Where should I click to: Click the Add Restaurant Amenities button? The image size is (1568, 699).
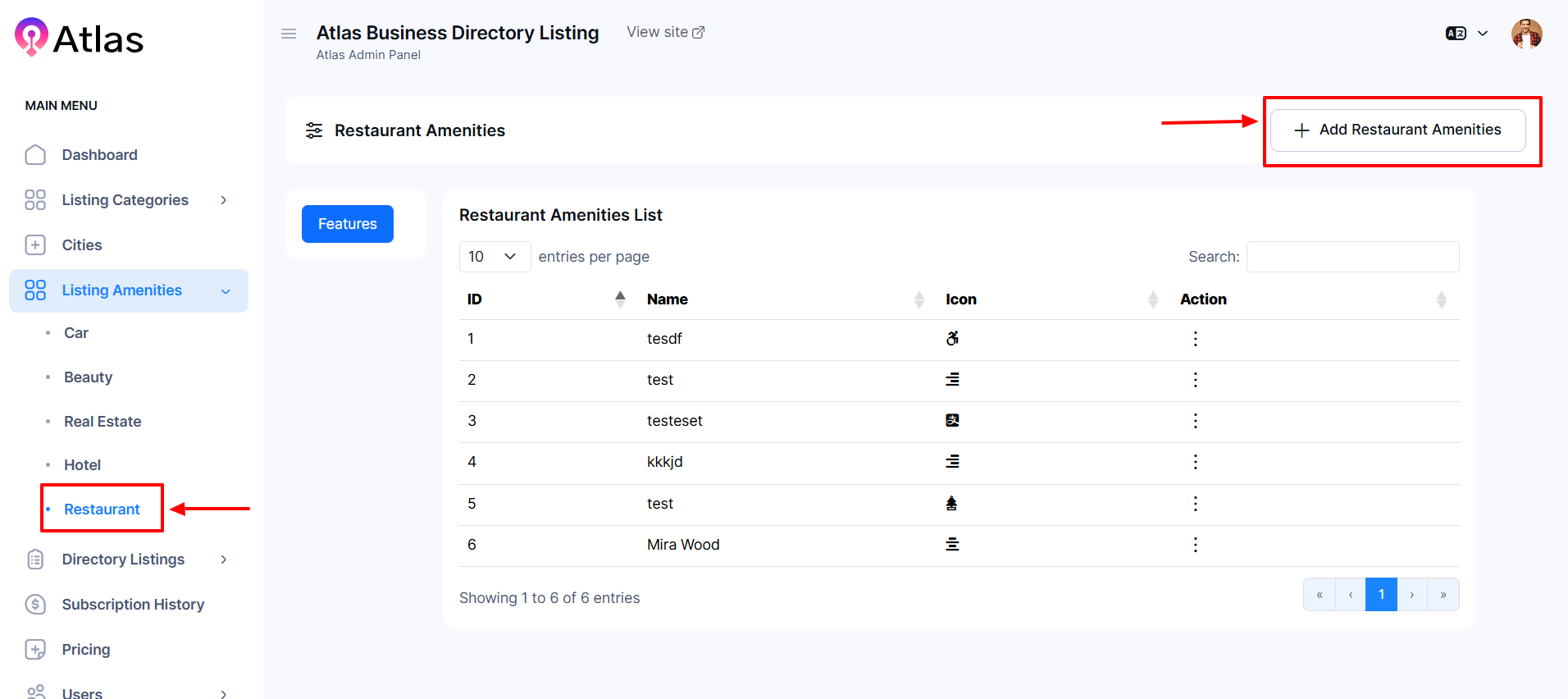[x=1397, y=130]
